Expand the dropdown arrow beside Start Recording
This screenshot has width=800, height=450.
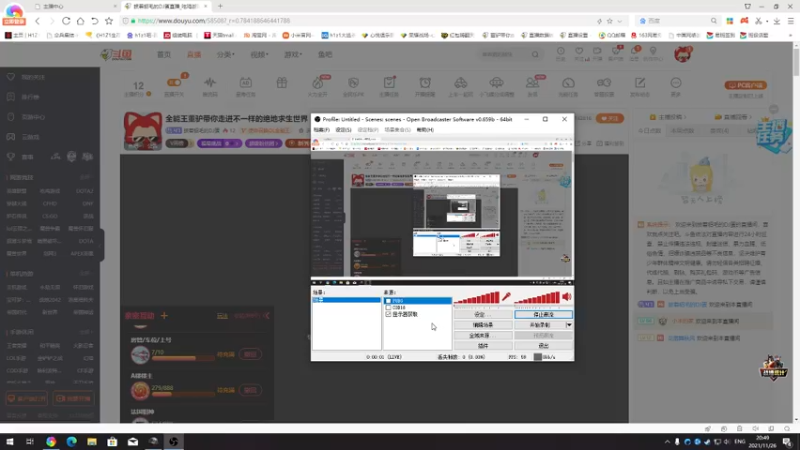569,325
